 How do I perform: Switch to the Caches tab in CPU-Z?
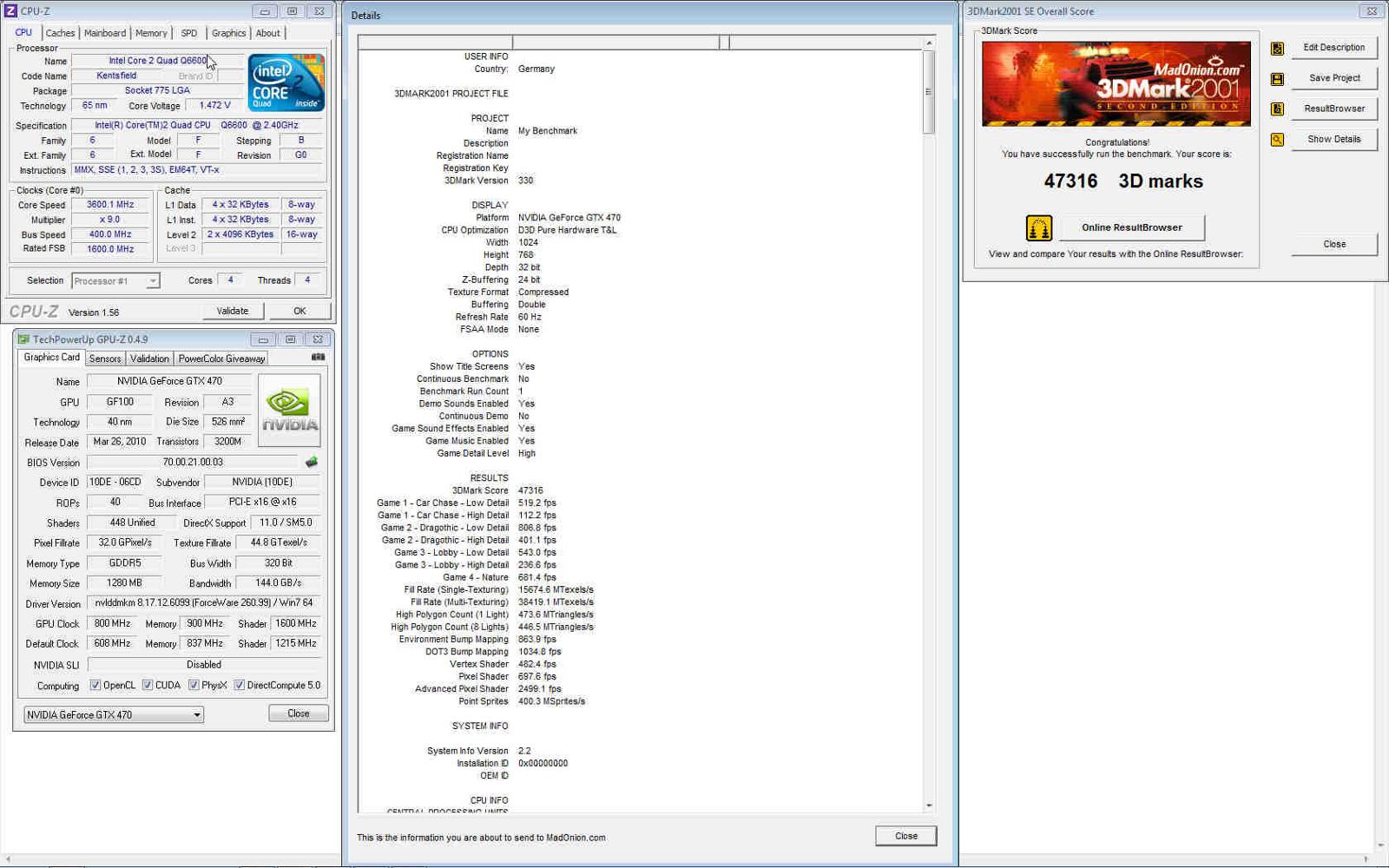tap(60, 33)
